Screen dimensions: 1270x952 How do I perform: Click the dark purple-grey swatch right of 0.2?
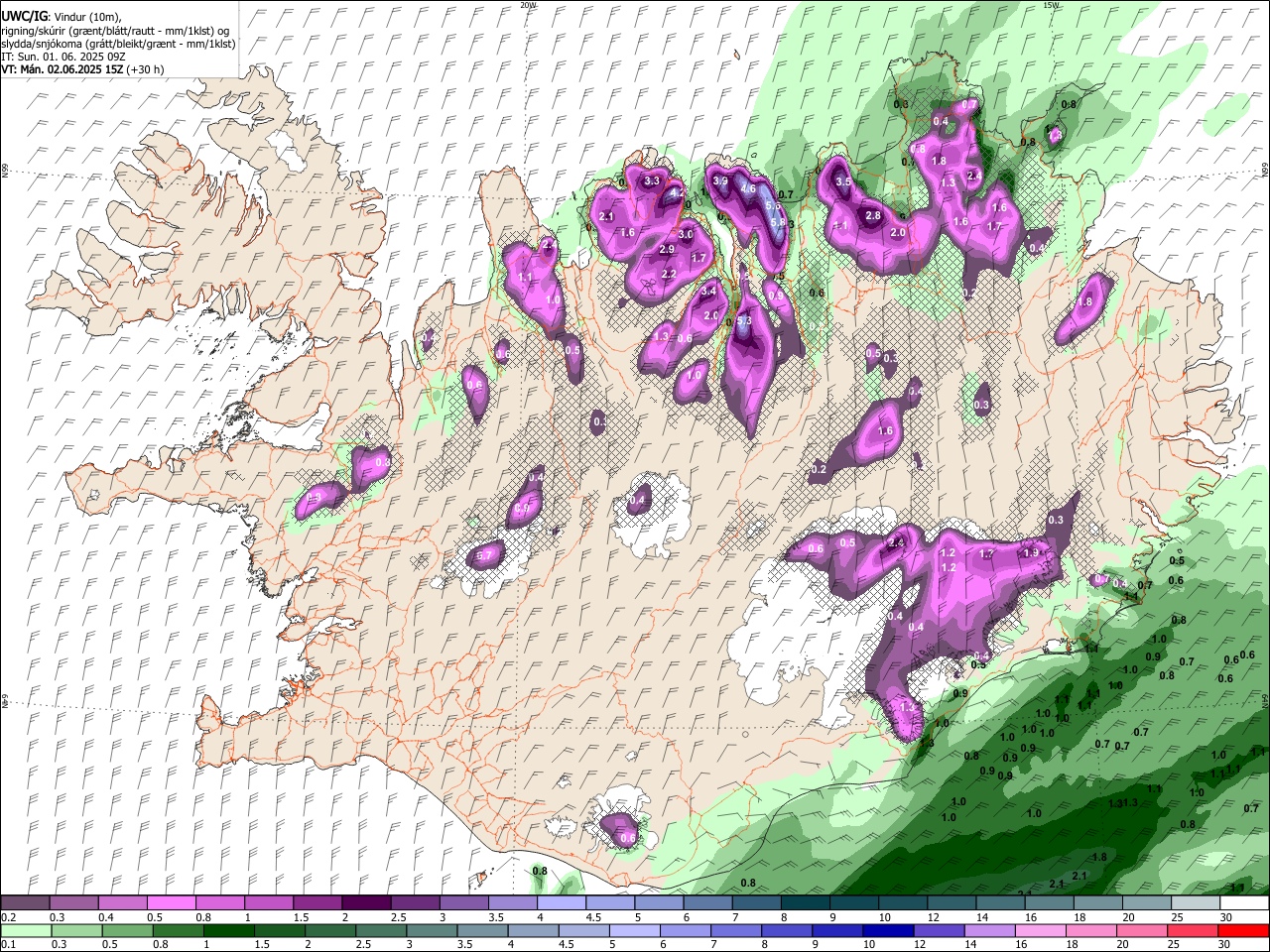coord(26,903)
